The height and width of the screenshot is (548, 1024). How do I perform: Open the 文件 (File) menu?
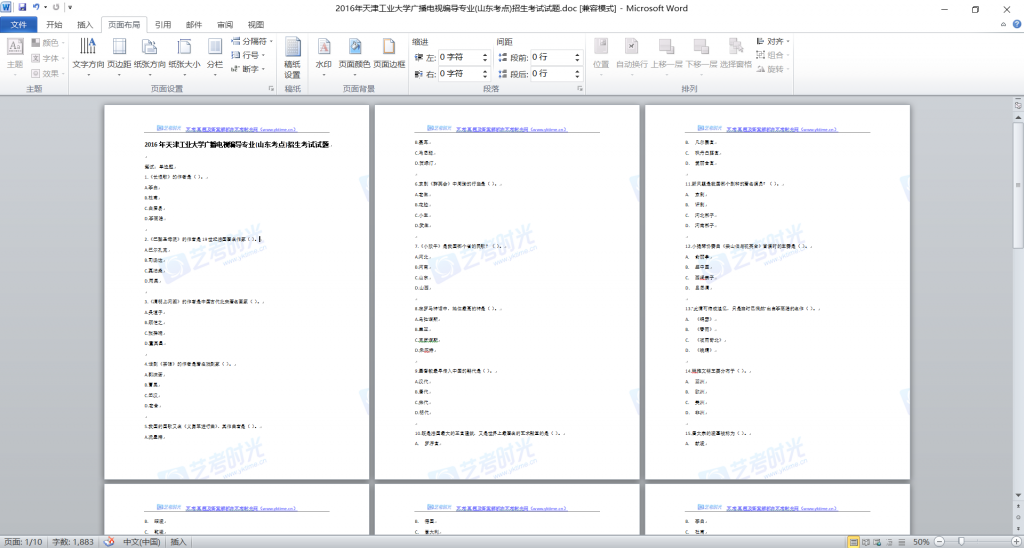tap(18, 24)
